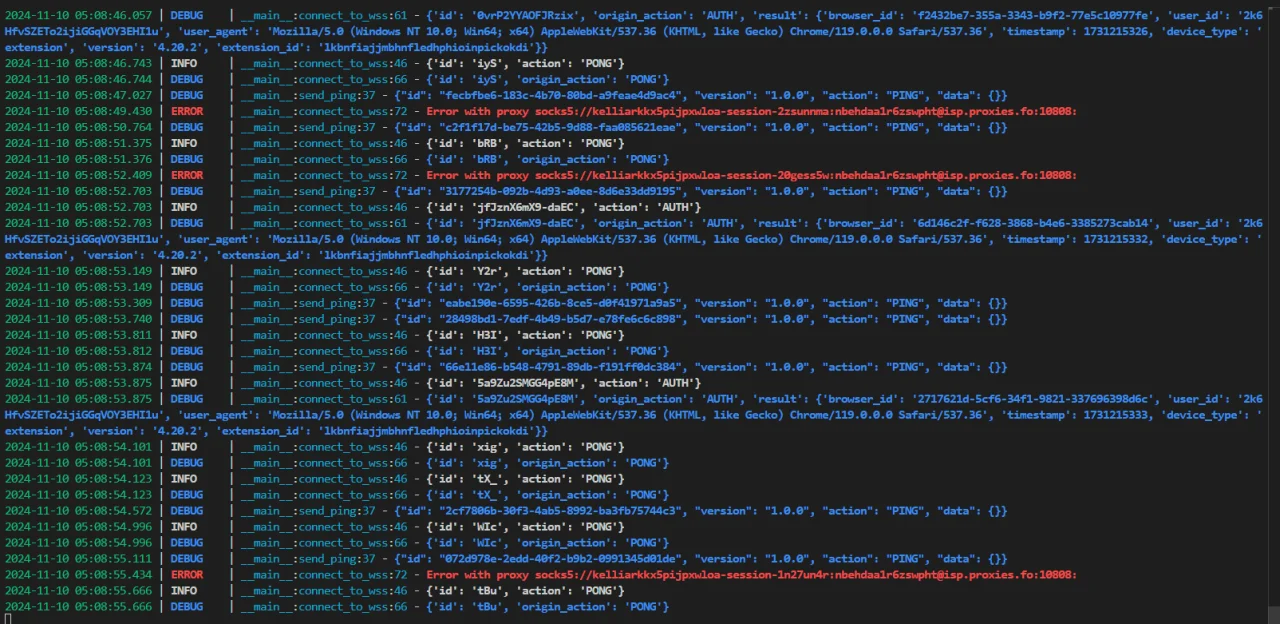This screenshot has height=624, width=1280.
Task: Select the ERROR label on the 05:08:55.434 line
Action: point(187,575)
